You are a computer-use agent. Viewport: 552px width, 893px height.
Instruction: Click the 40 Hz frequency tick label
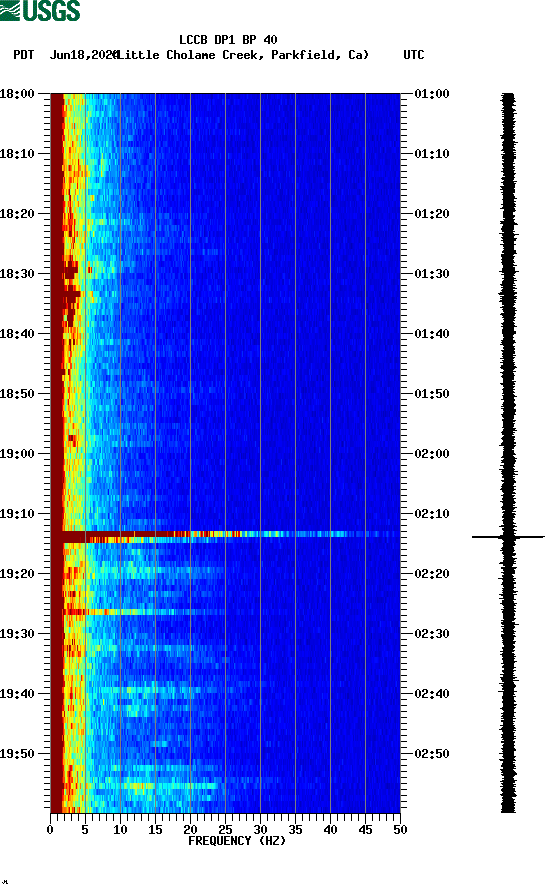click(330, 830)
